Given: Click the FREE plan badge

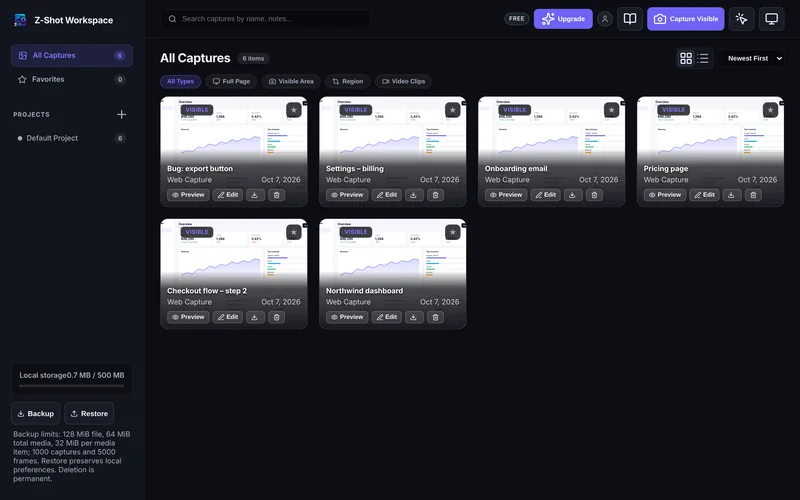Looking at the screenshot, I should (516, 19).
